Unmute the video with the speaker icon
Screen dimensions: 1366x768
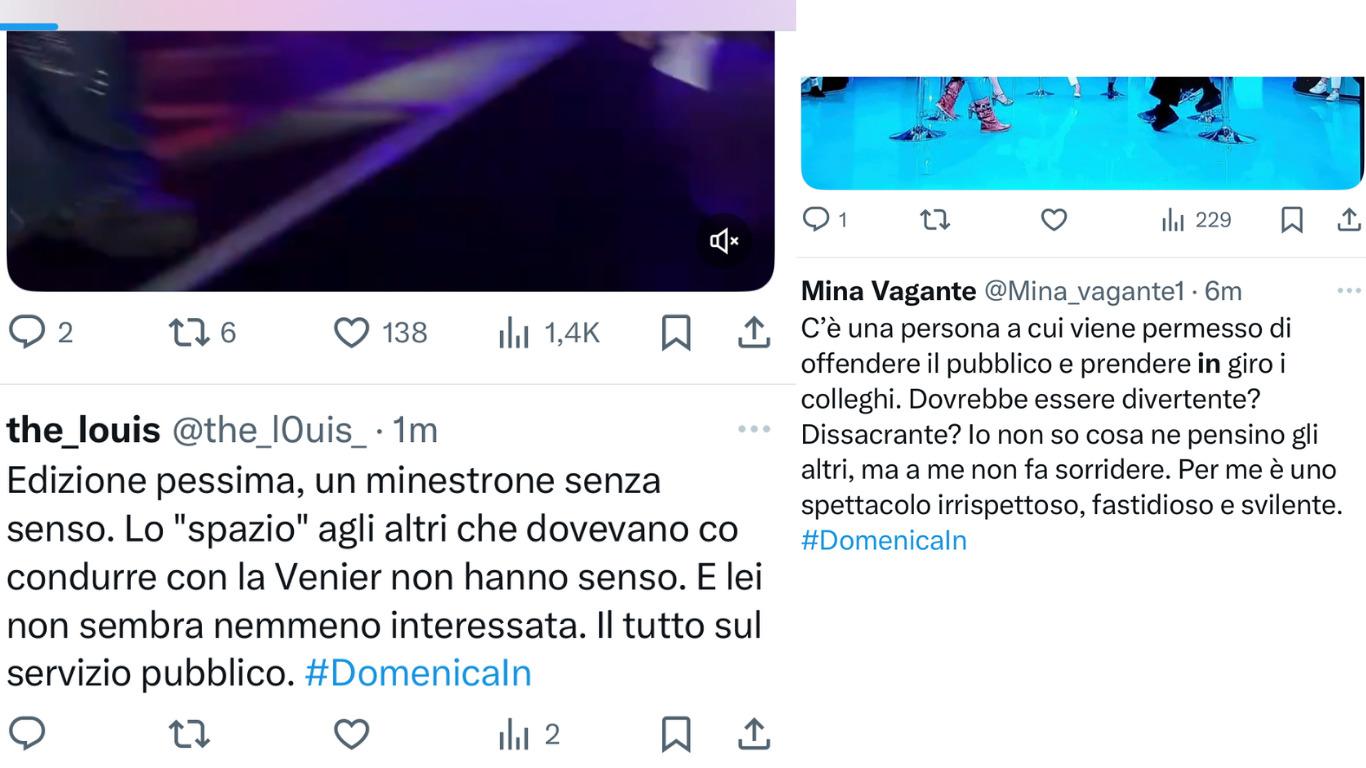[x=724, y=241]
